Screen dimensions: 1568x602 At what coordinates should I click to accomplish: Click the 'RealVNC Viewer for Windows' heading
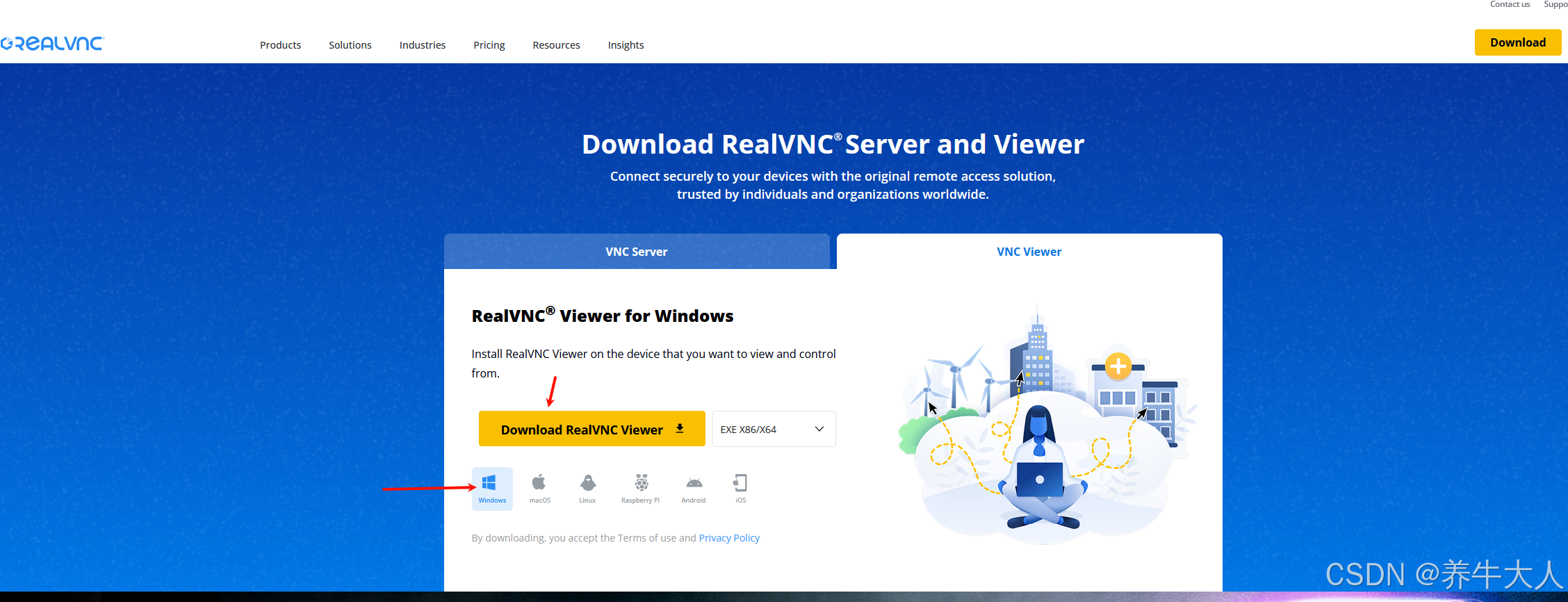pos(603,315)
